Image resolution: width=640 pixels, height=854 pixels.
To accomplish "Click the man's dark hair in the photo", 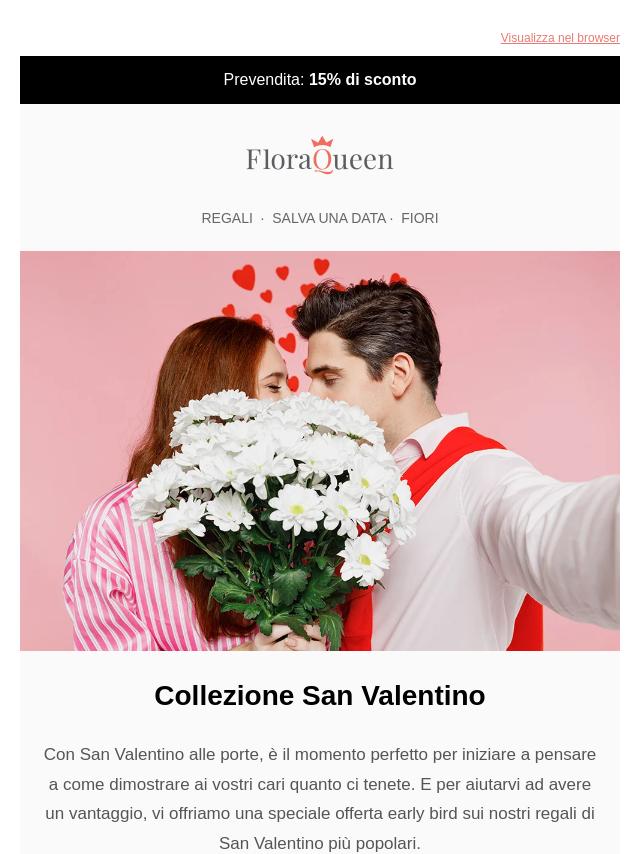I will point(370,321).
